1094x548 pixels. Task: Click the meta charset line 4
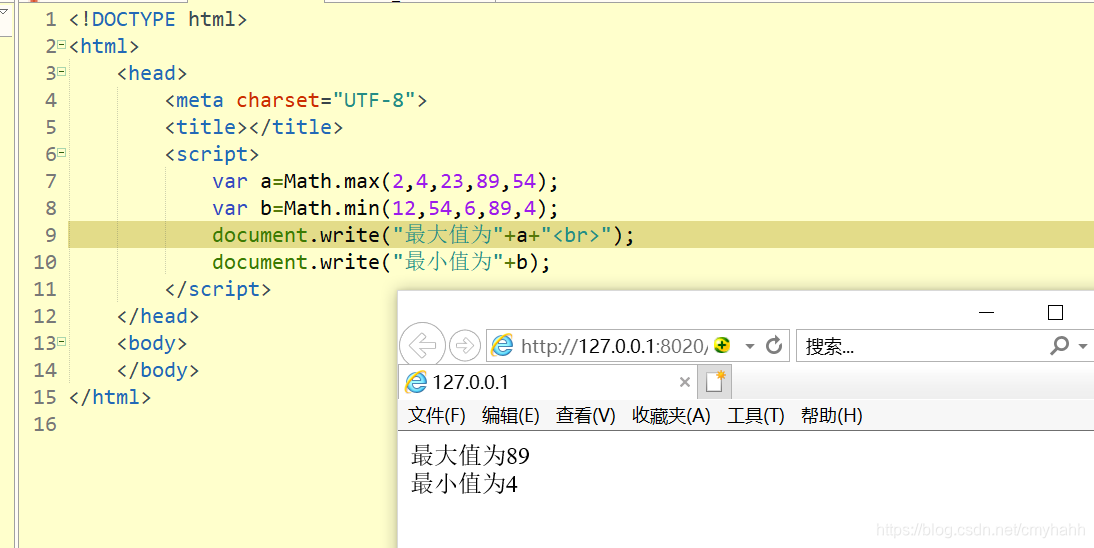(296, 101)
